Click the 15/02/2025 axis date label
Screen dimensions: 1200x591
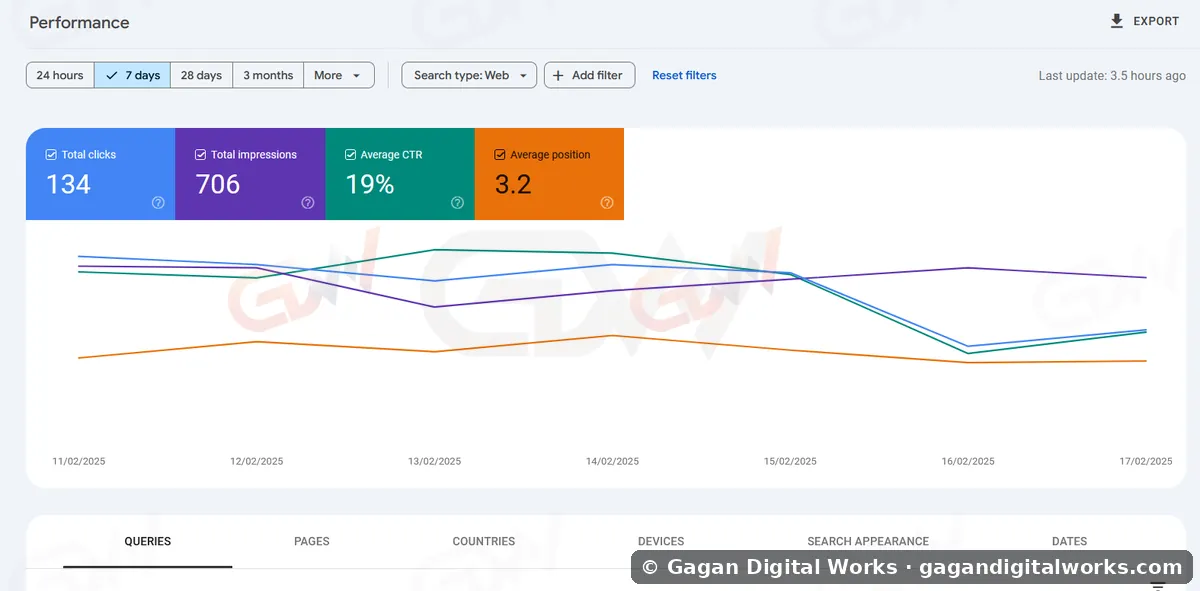[x=790, y=461]
